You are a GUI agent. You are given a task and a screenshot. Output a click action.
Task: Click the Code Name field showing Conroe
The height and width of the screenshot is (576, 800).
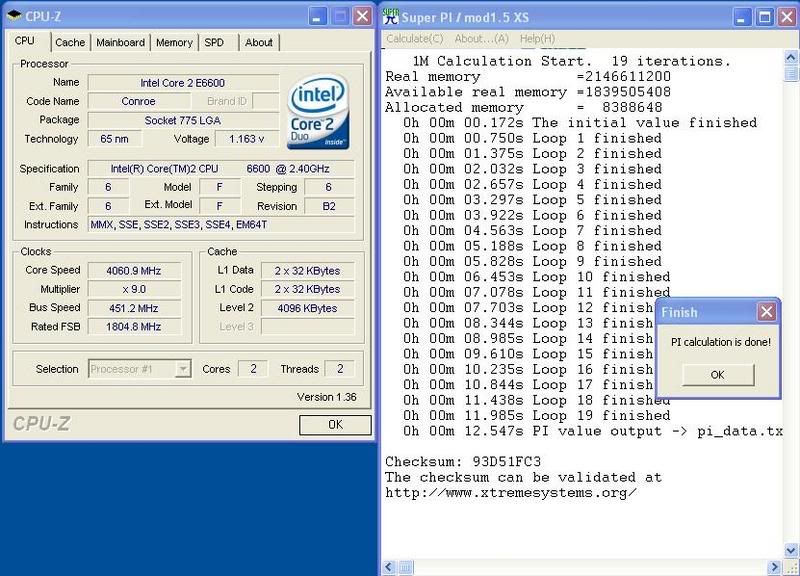click(x=138, y=101)
